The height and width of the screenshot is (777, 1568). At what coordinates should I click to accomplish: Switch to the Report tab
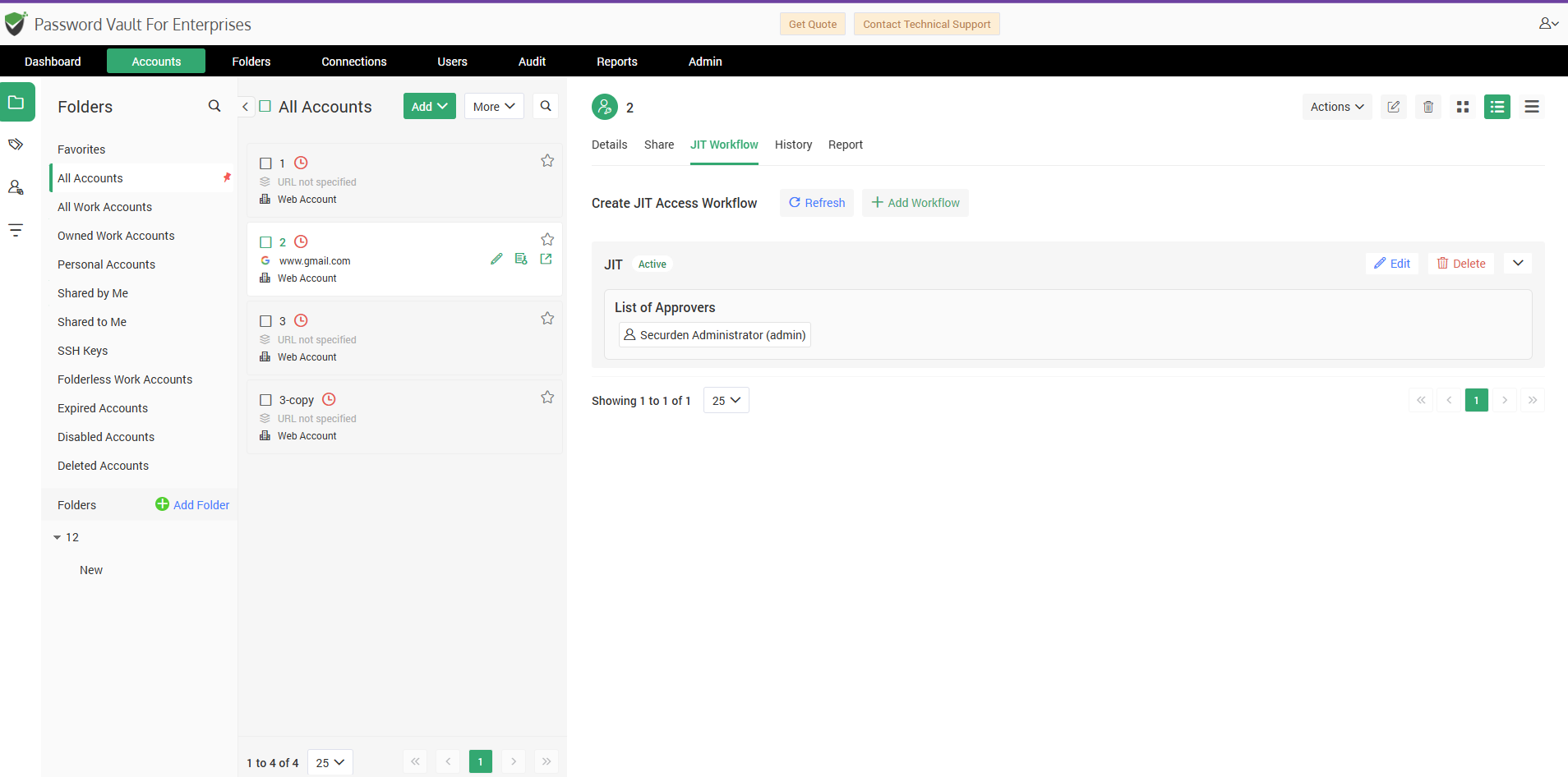click(x=846, y=145)
